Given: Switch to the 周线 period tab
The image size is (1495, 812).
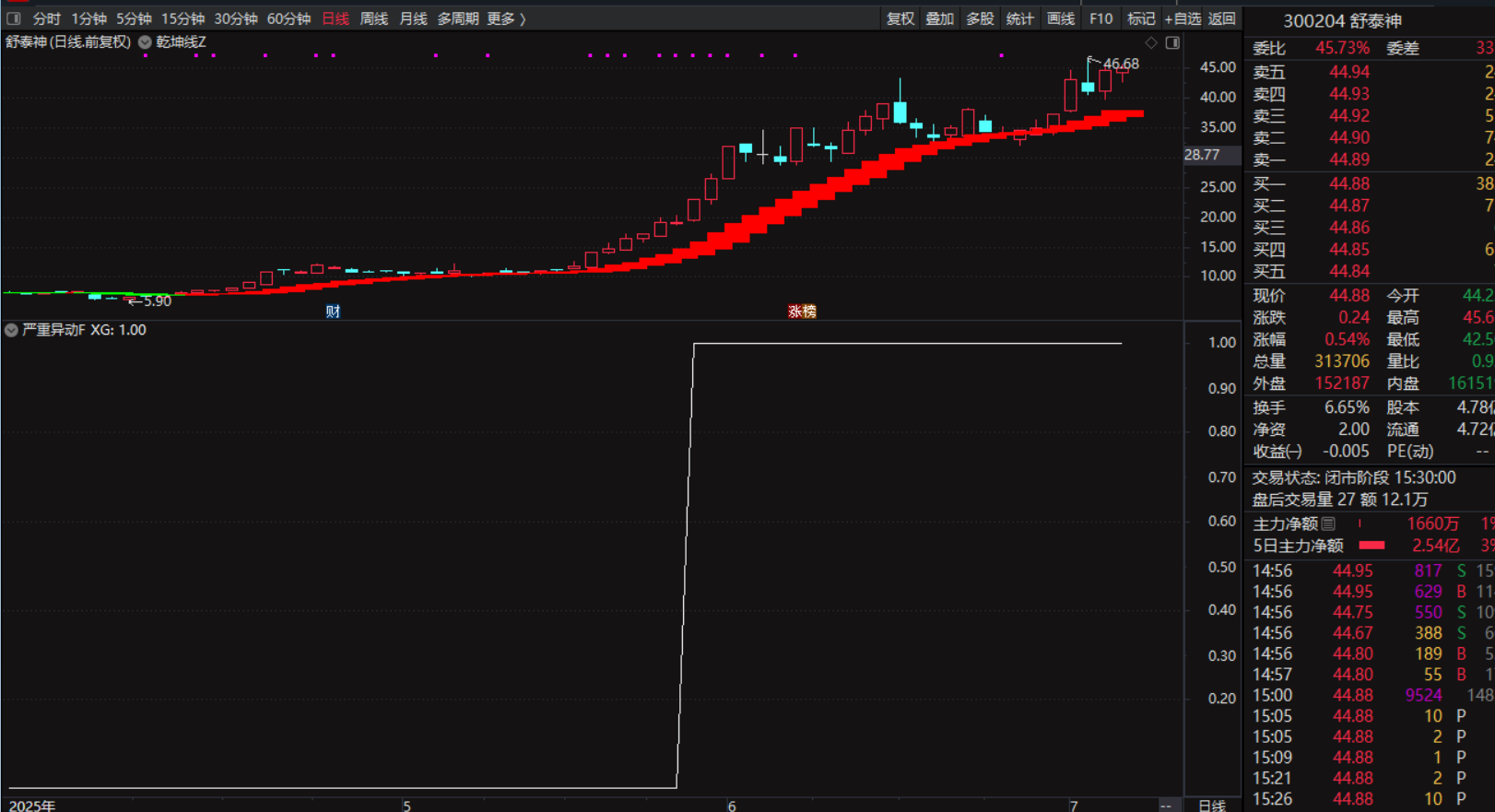Looking at the screenshot, I should click(373, 18).
